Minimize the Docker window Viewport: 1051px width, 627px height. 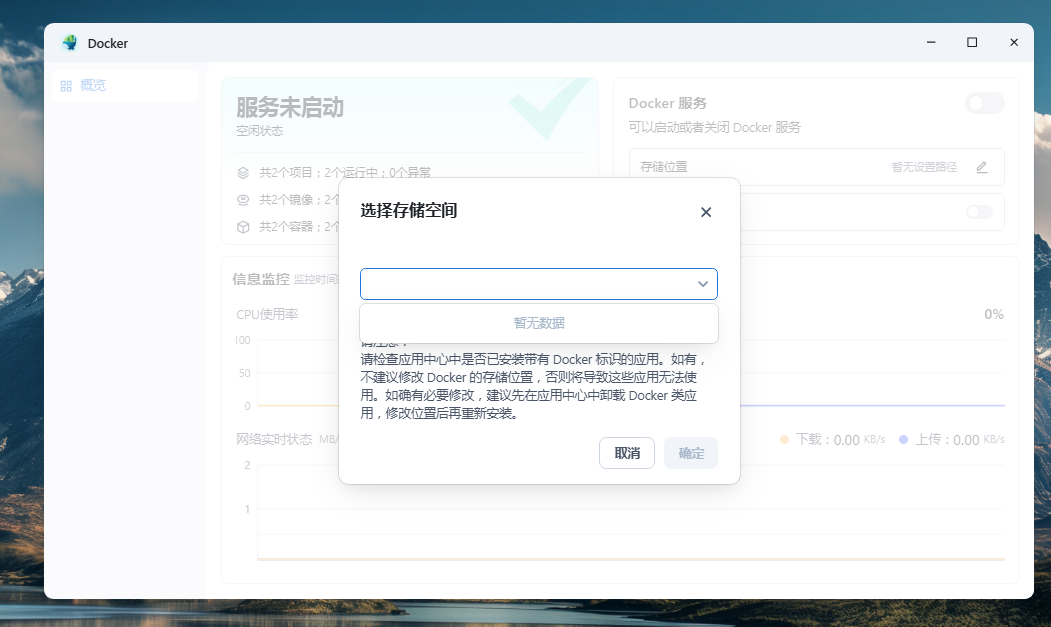click(x=931, y=42)
